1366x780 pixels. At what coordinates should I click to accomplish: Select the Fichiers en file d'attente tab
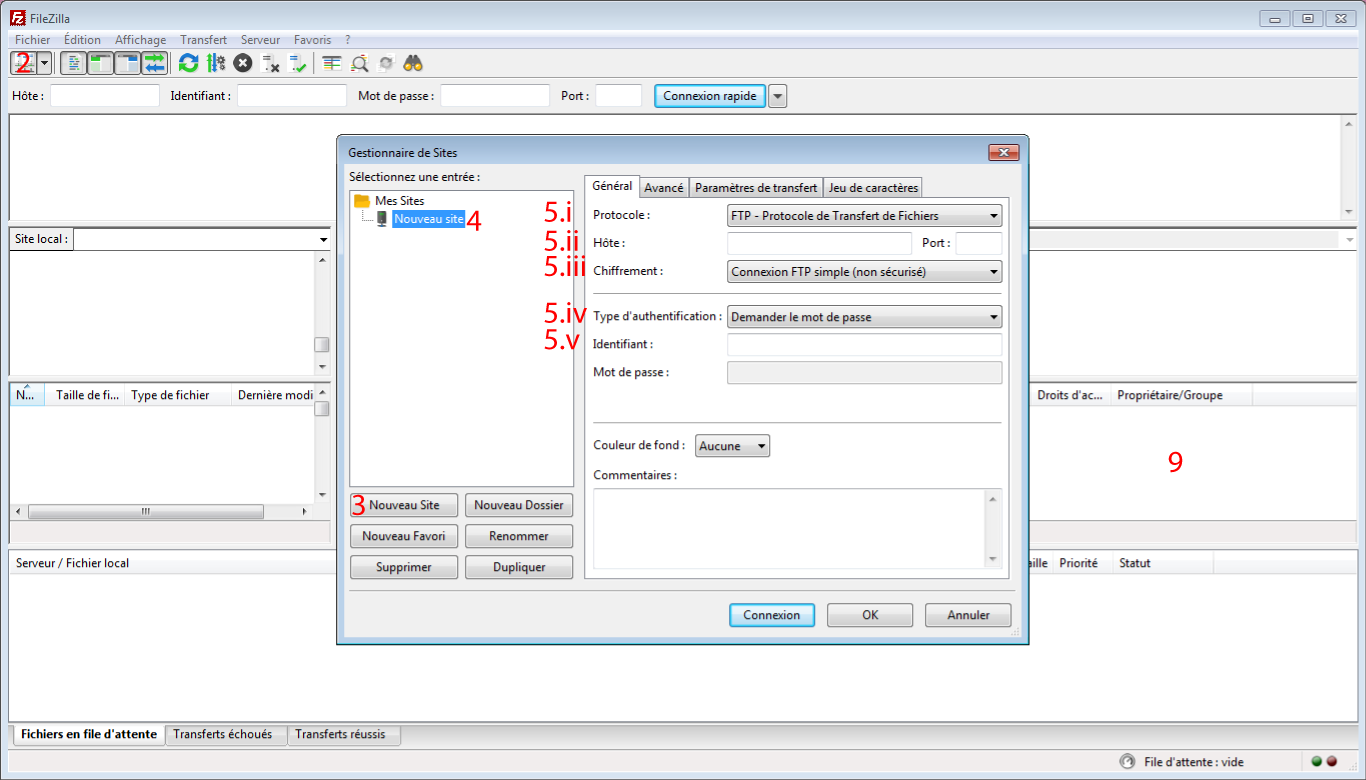tap(88, 734)
